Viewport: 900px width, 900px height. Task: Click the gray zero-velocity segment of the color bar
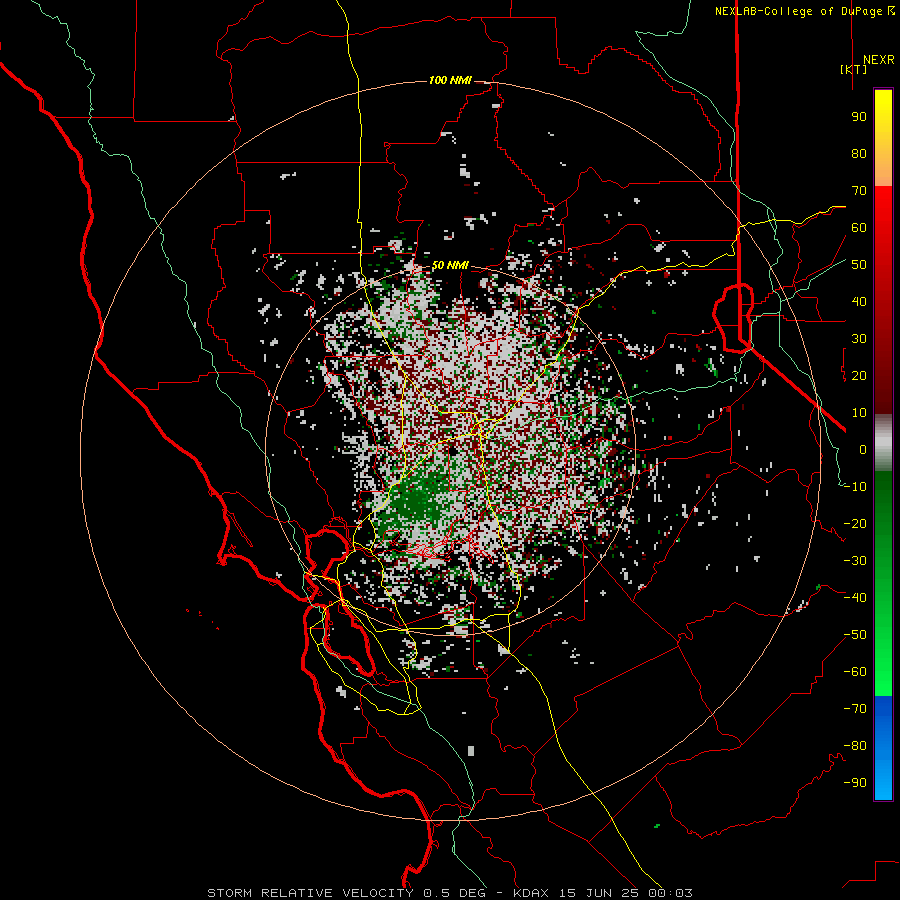pos(883,443)
